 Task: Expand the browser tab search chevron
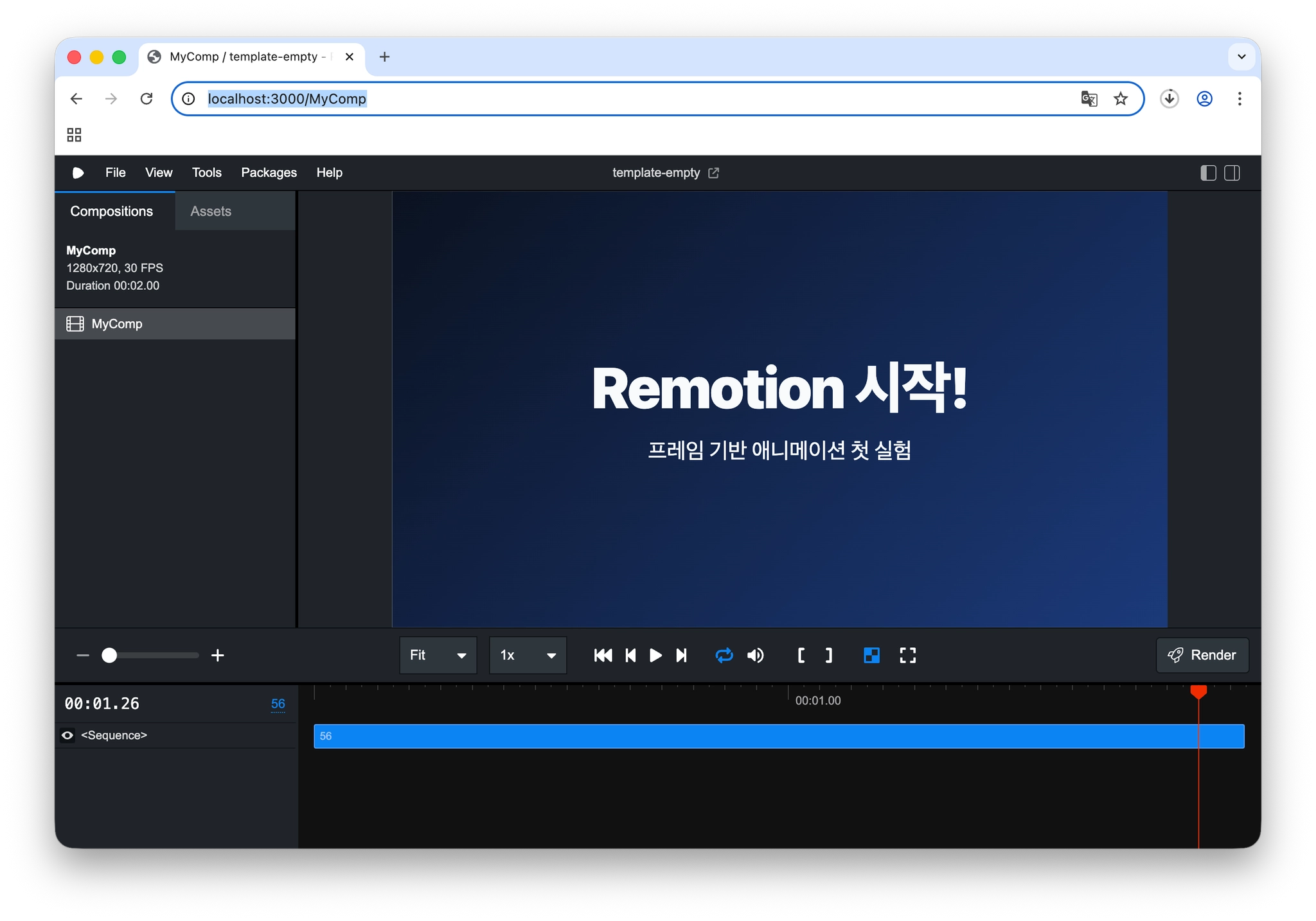pyautogui.click(x=1241, y=57)
